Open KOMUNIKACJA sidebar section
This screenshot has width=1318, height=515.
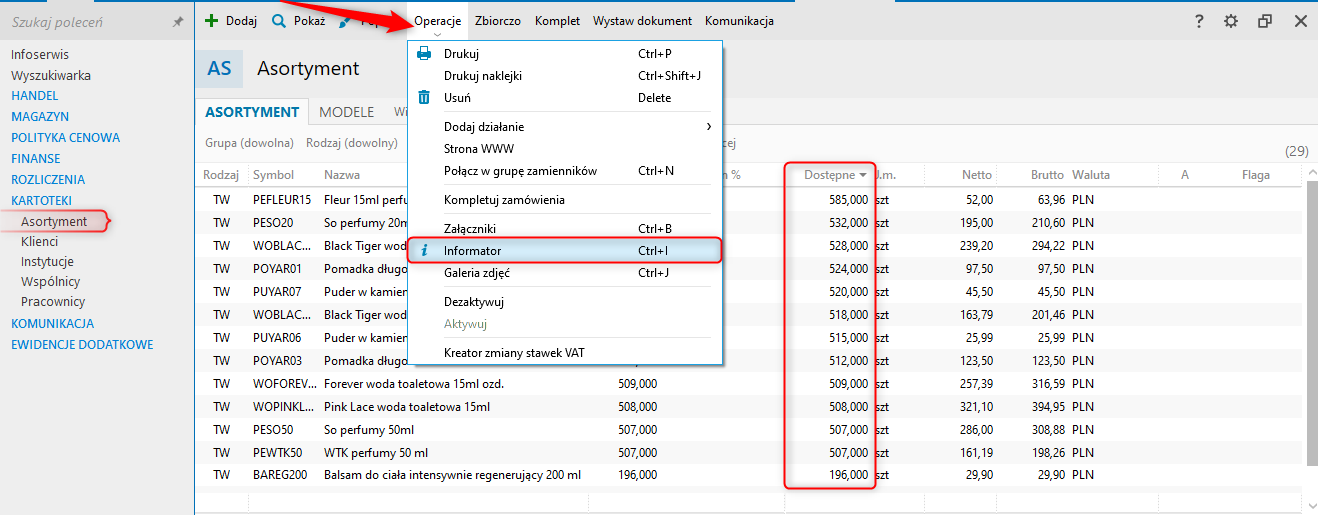click(x=52, y=323)
